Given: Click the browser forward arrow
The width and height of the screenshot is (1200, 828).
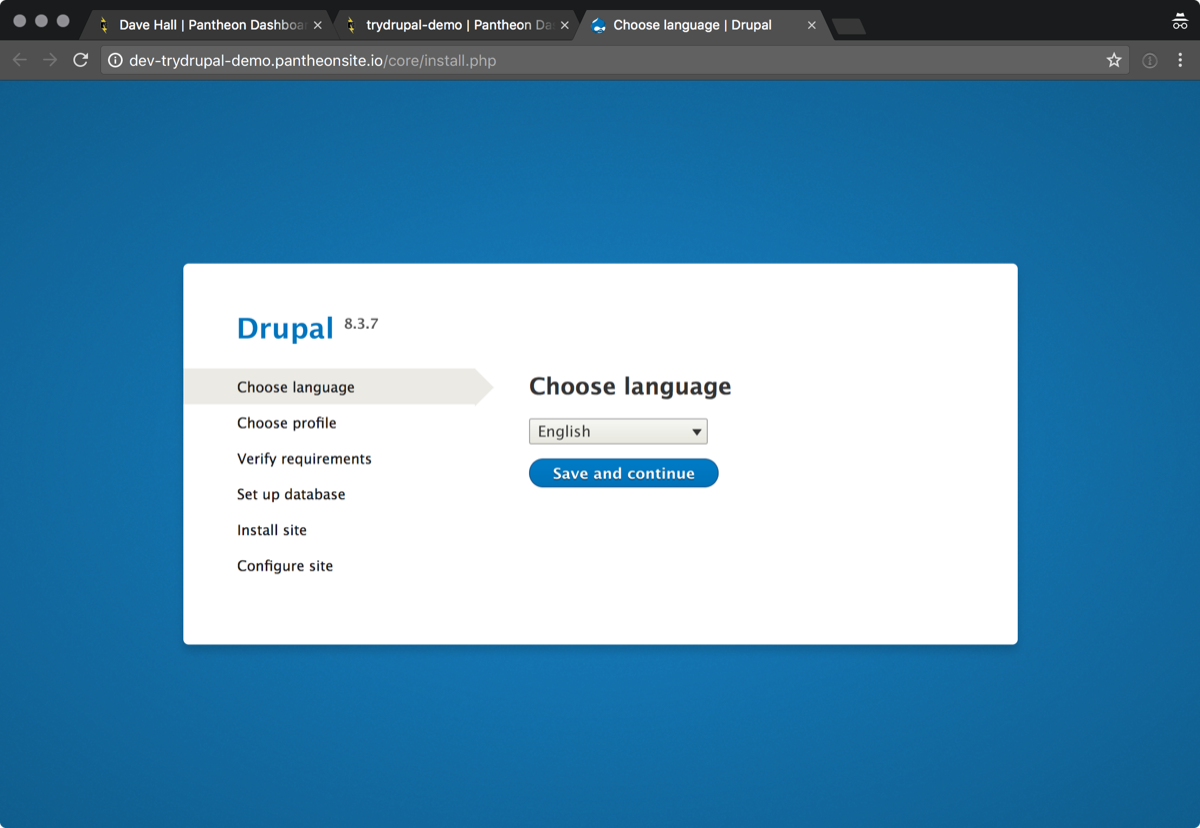Looking at the screenshot, I should pos(50,61).
